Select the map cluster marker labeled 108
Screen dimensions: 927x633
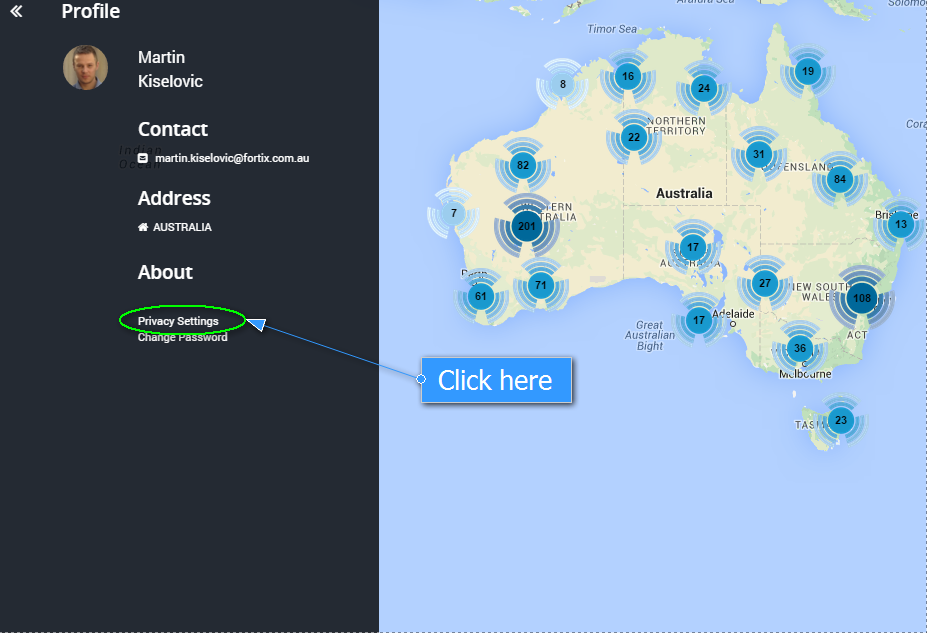(862, 298)
